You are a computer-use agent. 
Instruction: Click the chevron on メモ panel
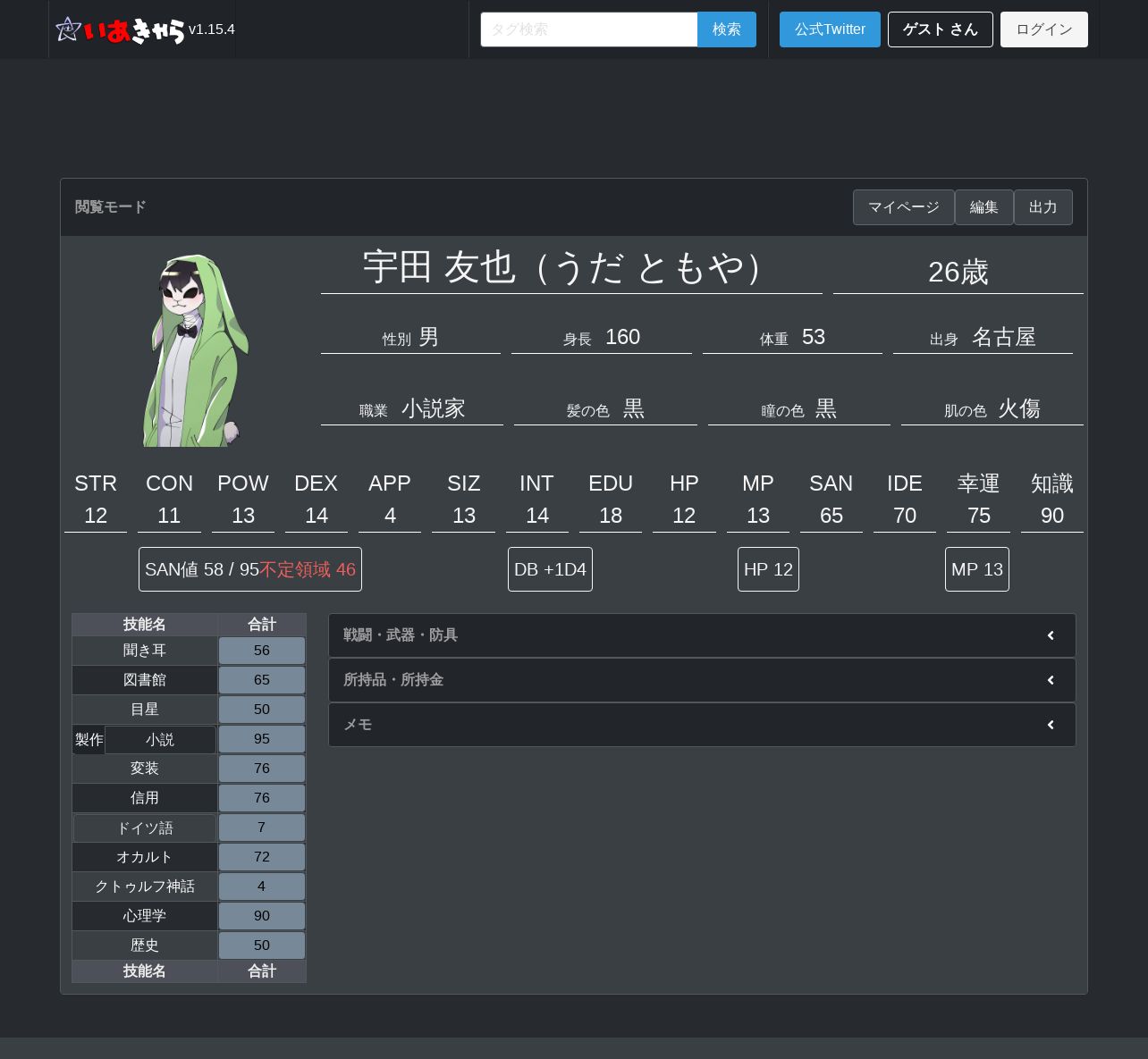coord(1051,725)
